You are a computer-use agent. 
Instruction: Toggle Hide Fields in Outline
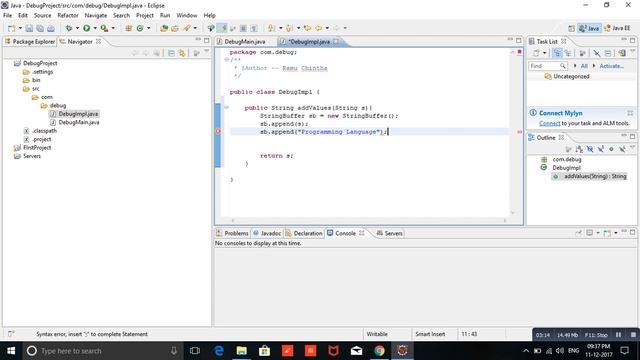pos(590,149)
